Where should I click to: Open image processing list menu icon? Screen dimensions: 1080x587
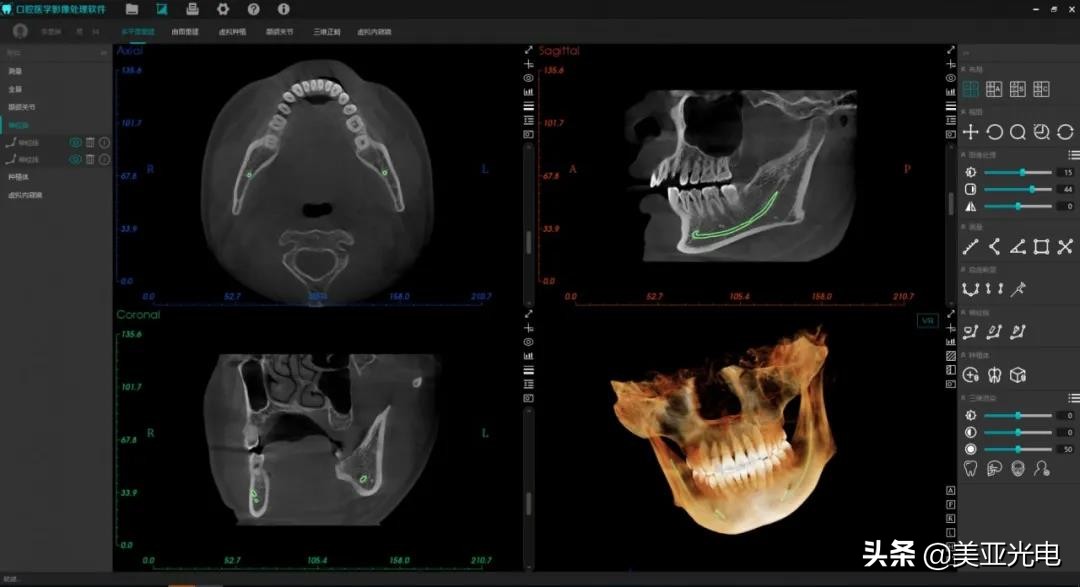(1073, 155)
